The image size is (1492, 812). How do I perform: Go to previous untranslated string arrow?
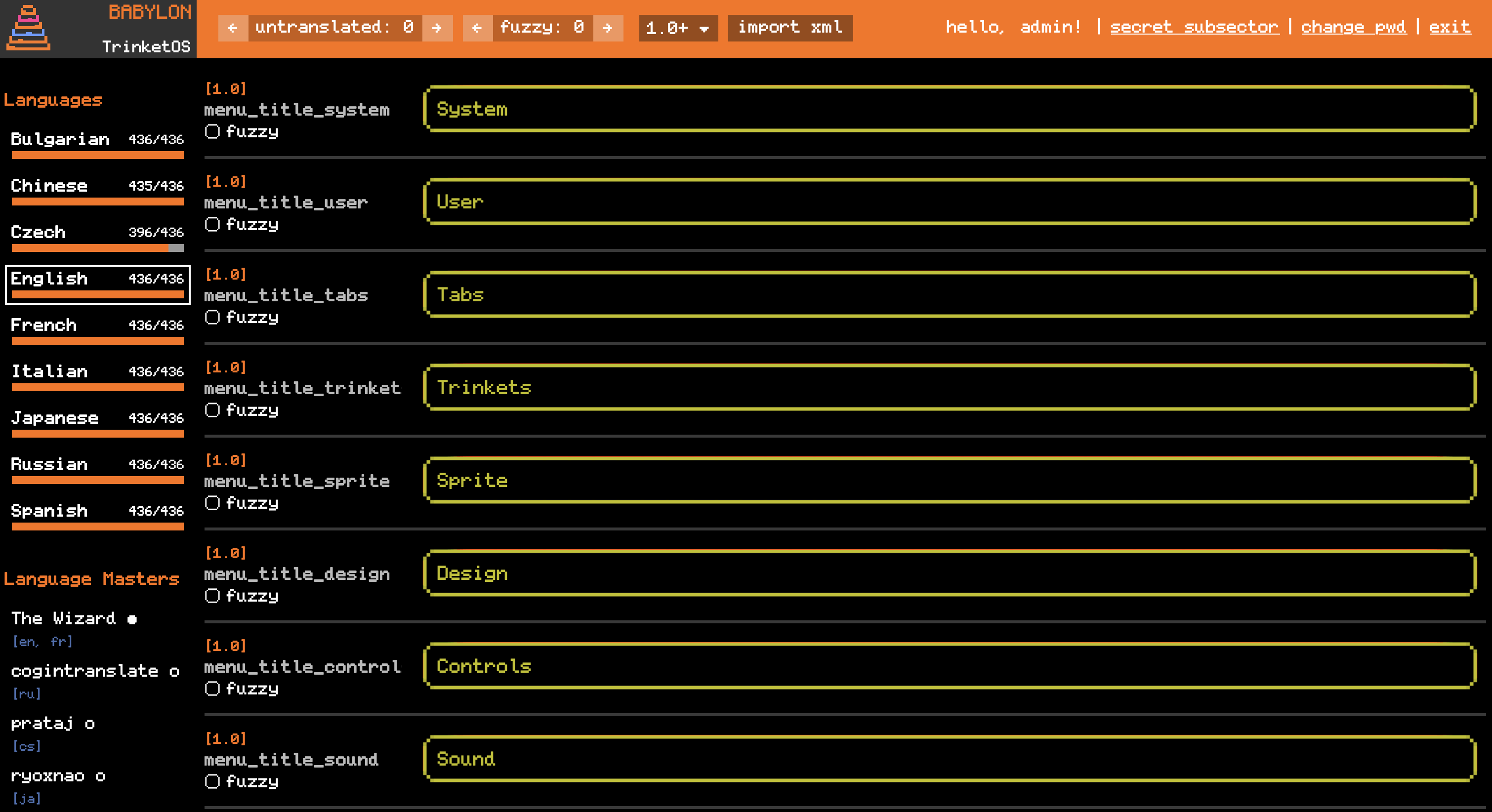(233, 28)
